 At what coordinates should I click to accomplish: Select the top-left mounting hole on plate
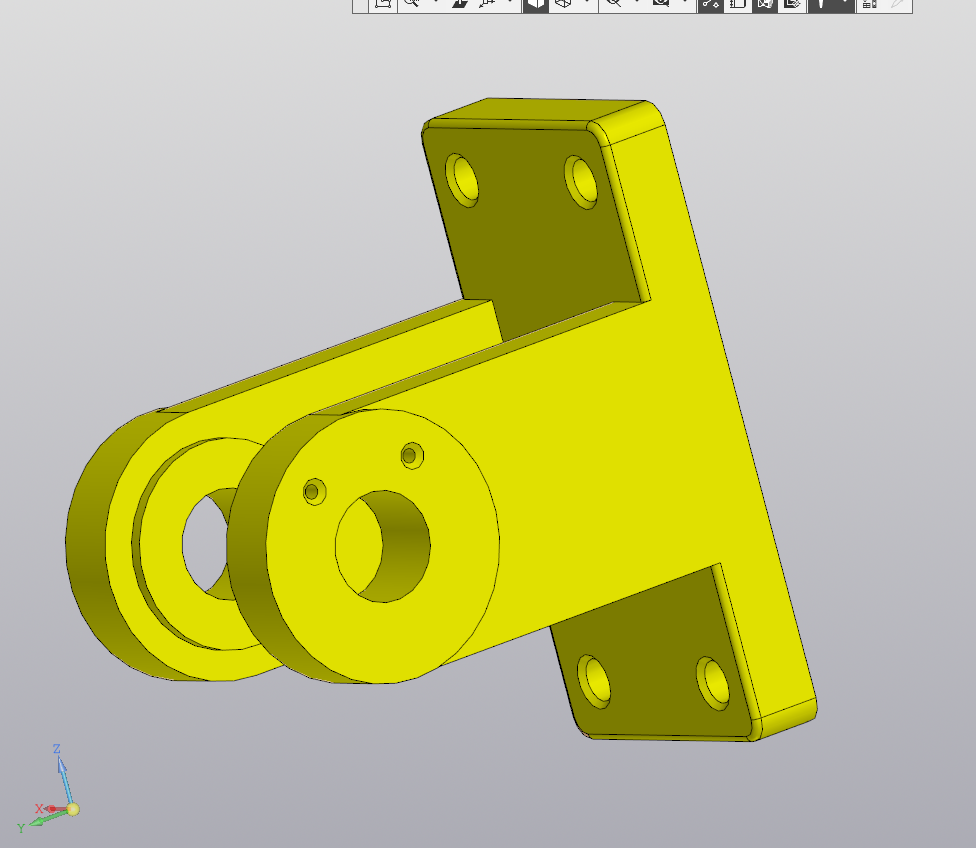point(463,179)
